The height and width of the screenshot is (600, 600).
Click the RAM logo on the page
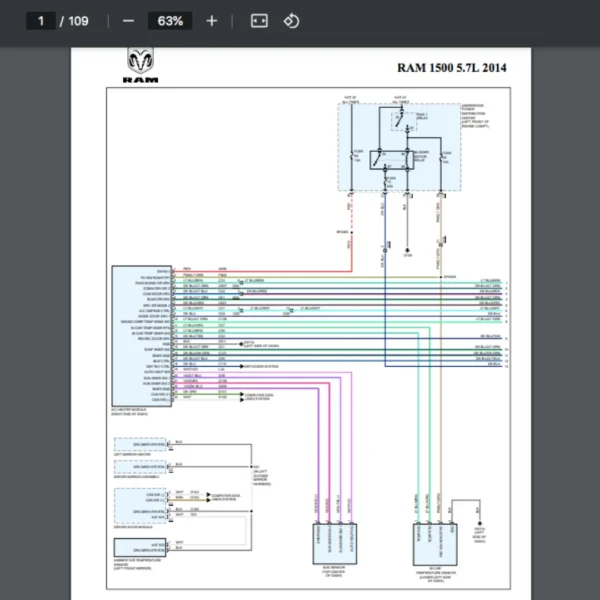[x=139, y=65]
